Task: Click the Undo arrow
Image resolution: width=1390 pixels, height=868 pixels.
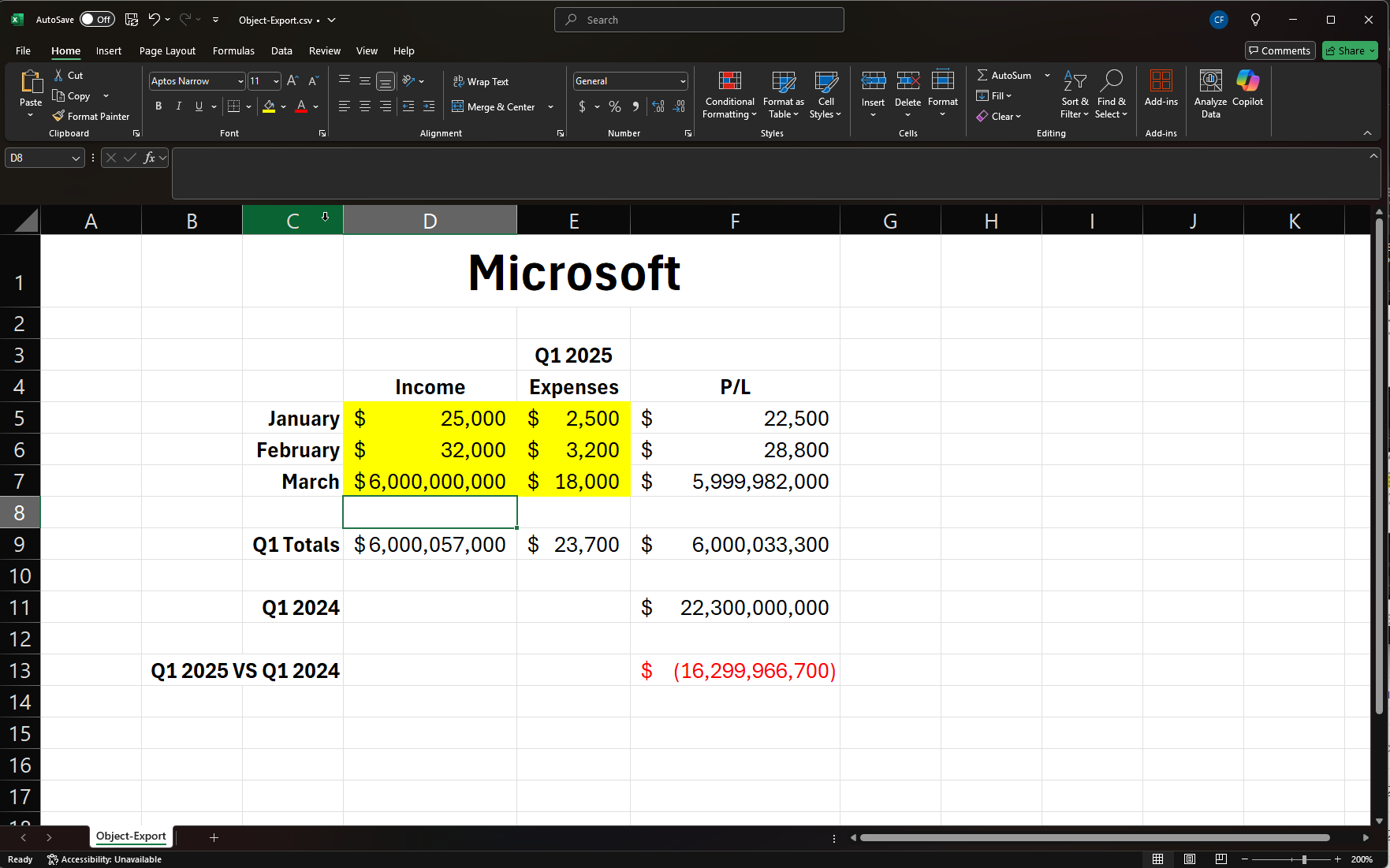Action: pyautogui.click(x=154, y=20)
